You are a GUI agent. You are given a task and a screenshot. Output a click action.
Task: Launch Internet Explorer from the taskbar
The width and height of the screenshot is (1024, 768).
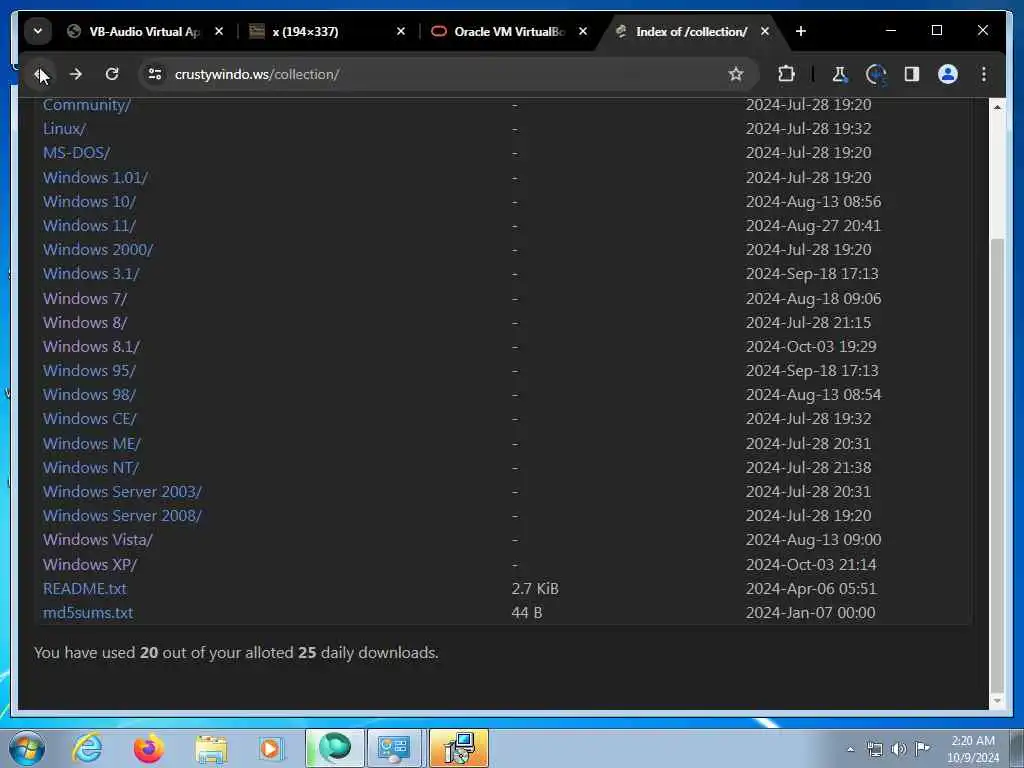(x=88, y=748)
